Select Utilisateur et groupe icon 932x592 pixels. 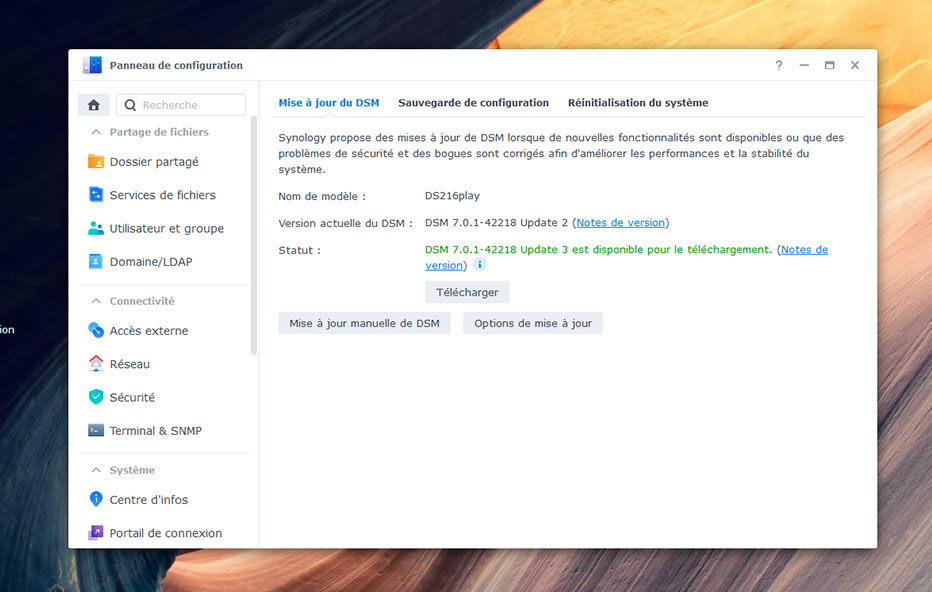(x=96, y=229)
